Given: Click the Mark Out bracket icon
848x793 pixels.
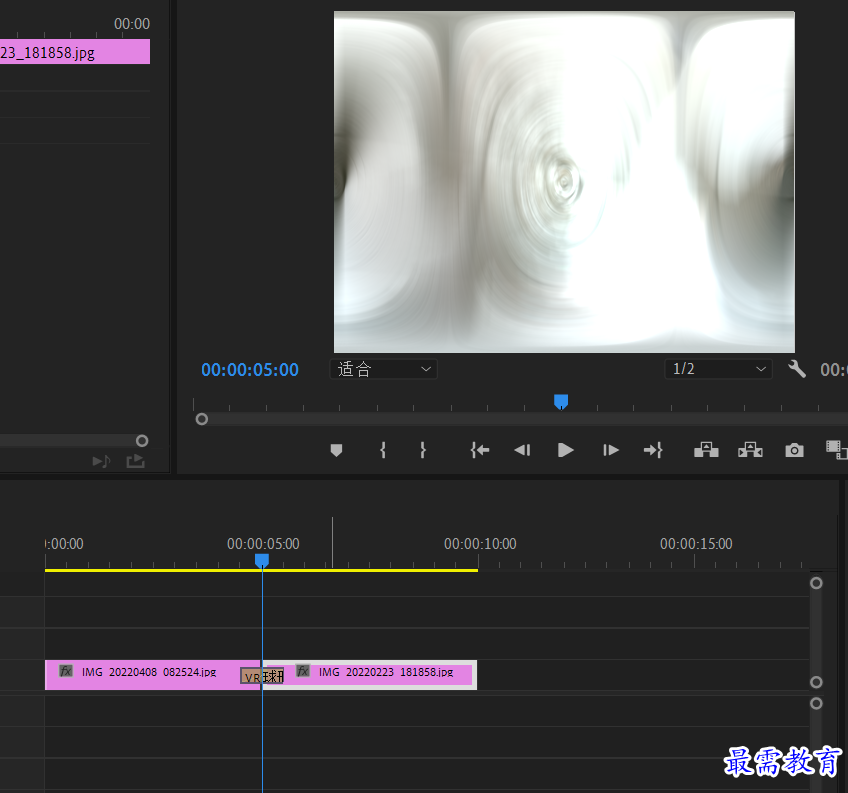Looking at the screenshot, I should (x=423, y=450).
